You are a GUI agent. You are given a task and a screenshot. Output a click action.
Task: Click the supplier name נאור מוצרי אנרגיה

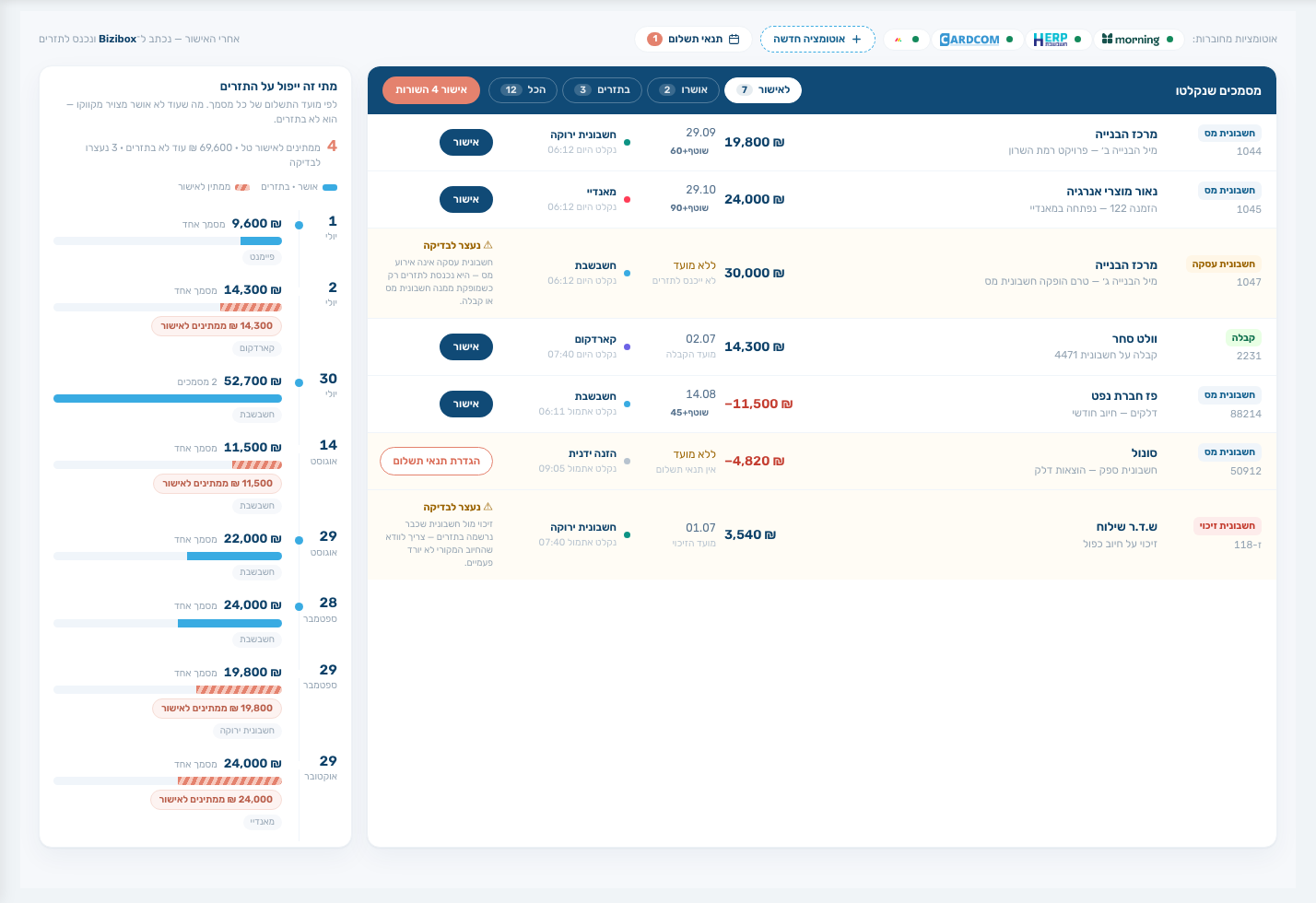click(1112, 192)
